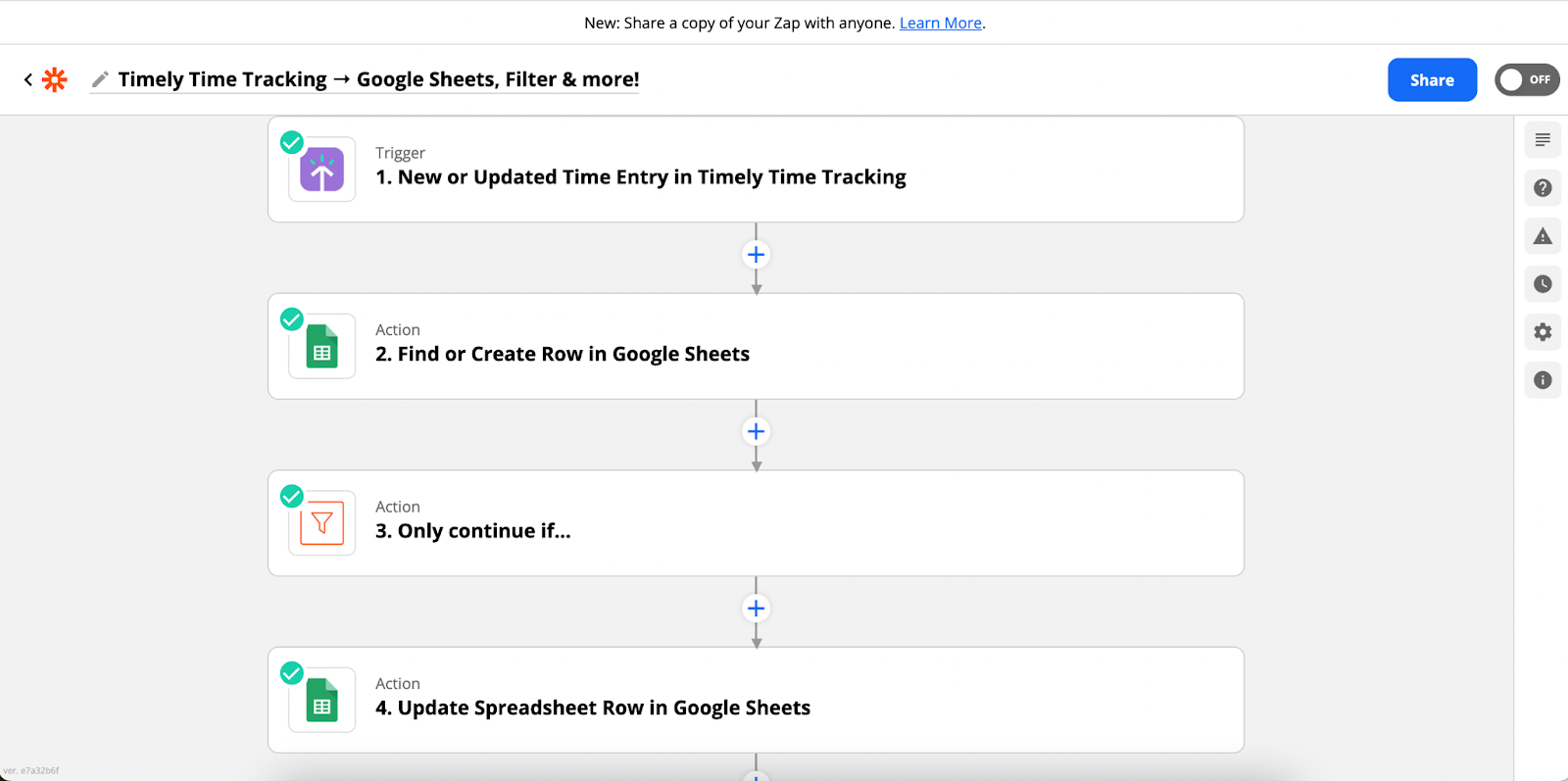Viewport: 1568px width, 781px height.
Task: Click the Google Sheets icon on step 4
Action: point(320,700)
